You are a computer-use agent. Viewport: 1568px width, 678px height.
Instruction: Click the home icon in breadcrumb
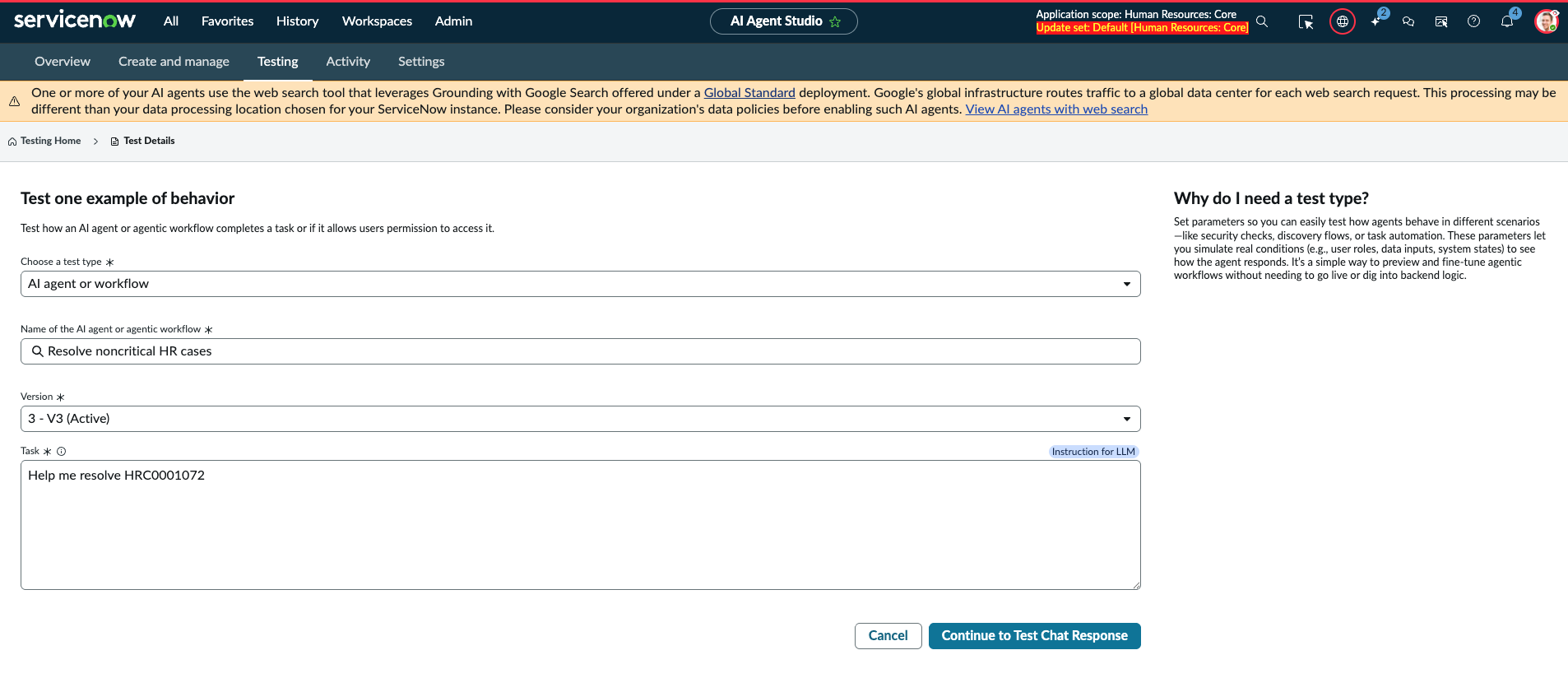(x=12, y=142)
